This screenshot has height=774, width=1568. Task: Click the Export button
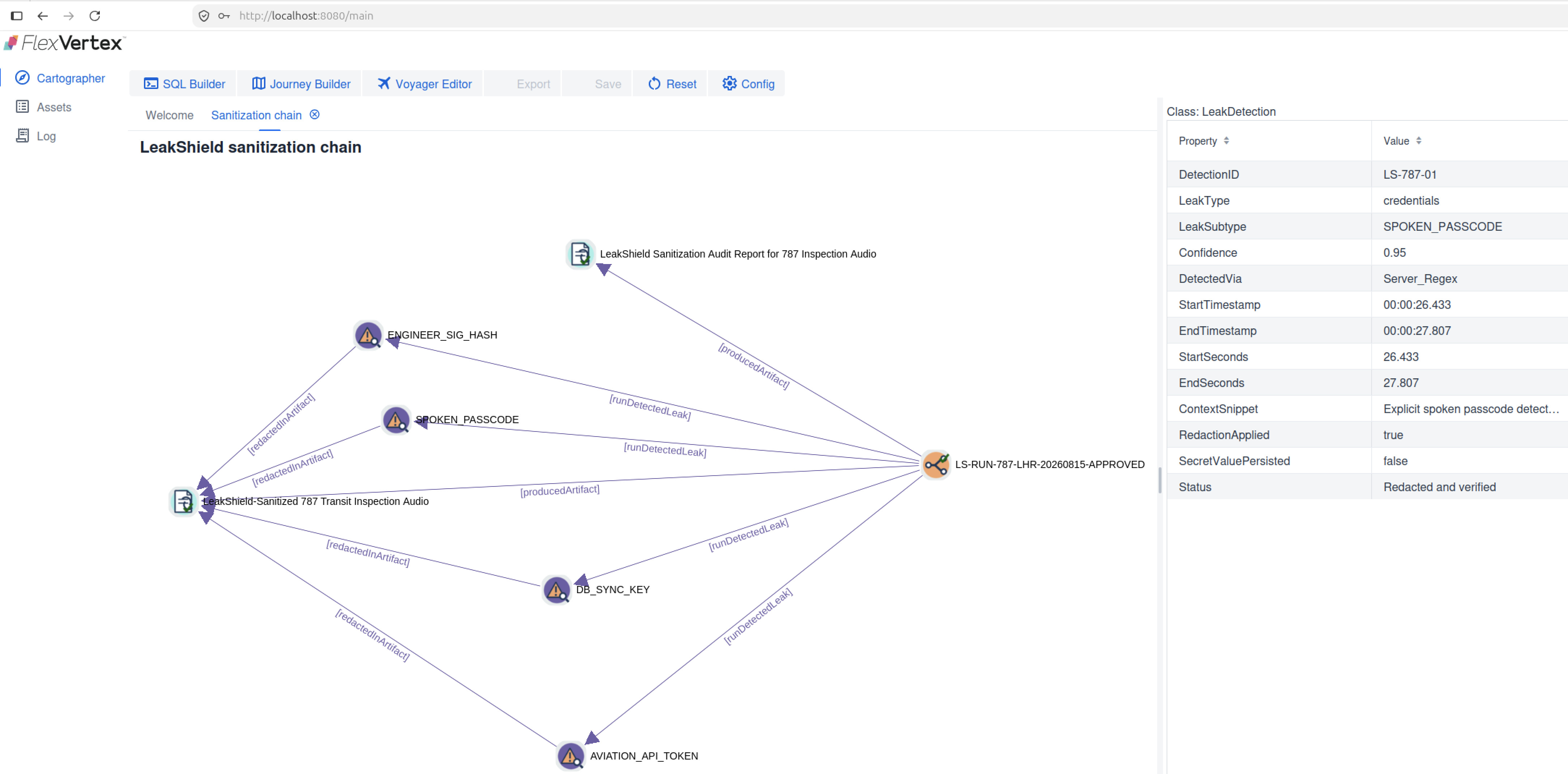point(523,84)
